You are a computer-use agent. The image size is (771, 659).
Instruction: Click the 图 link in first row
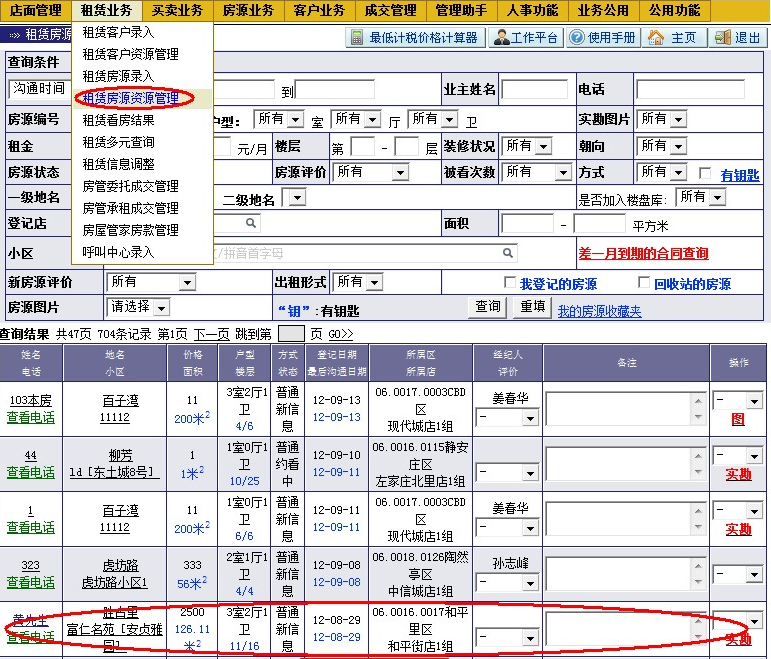coord(738,419)
